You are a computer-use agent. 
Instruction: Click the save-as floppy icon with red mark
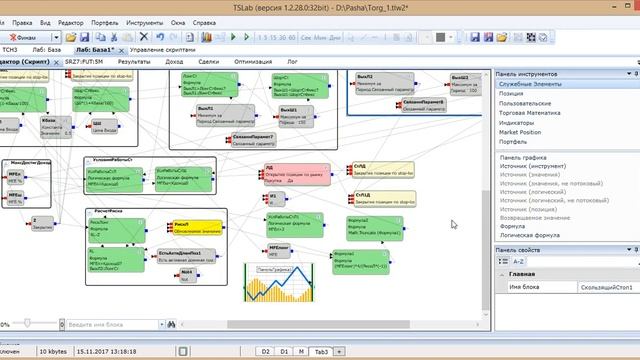click(488, 38)
